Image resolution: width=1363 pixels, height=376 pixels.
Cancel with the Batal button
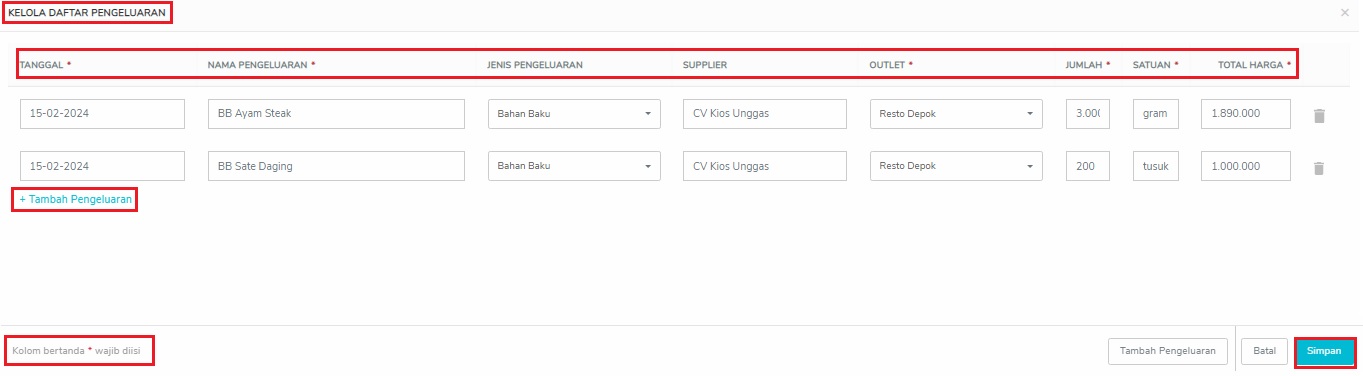(x=1264, y=351)
